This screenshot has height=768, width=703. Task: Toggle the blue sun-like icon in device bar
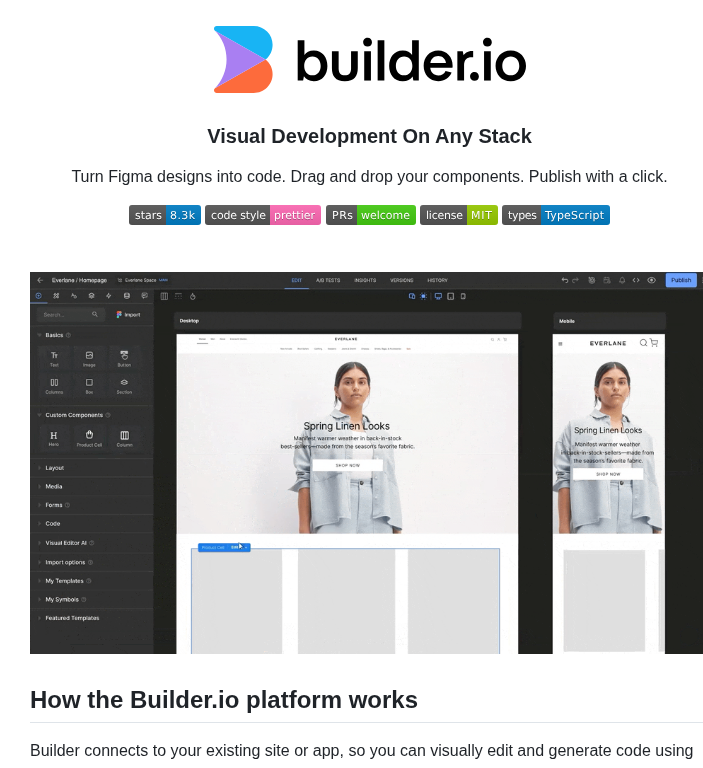pyautogui.click(x=423, y=296)
